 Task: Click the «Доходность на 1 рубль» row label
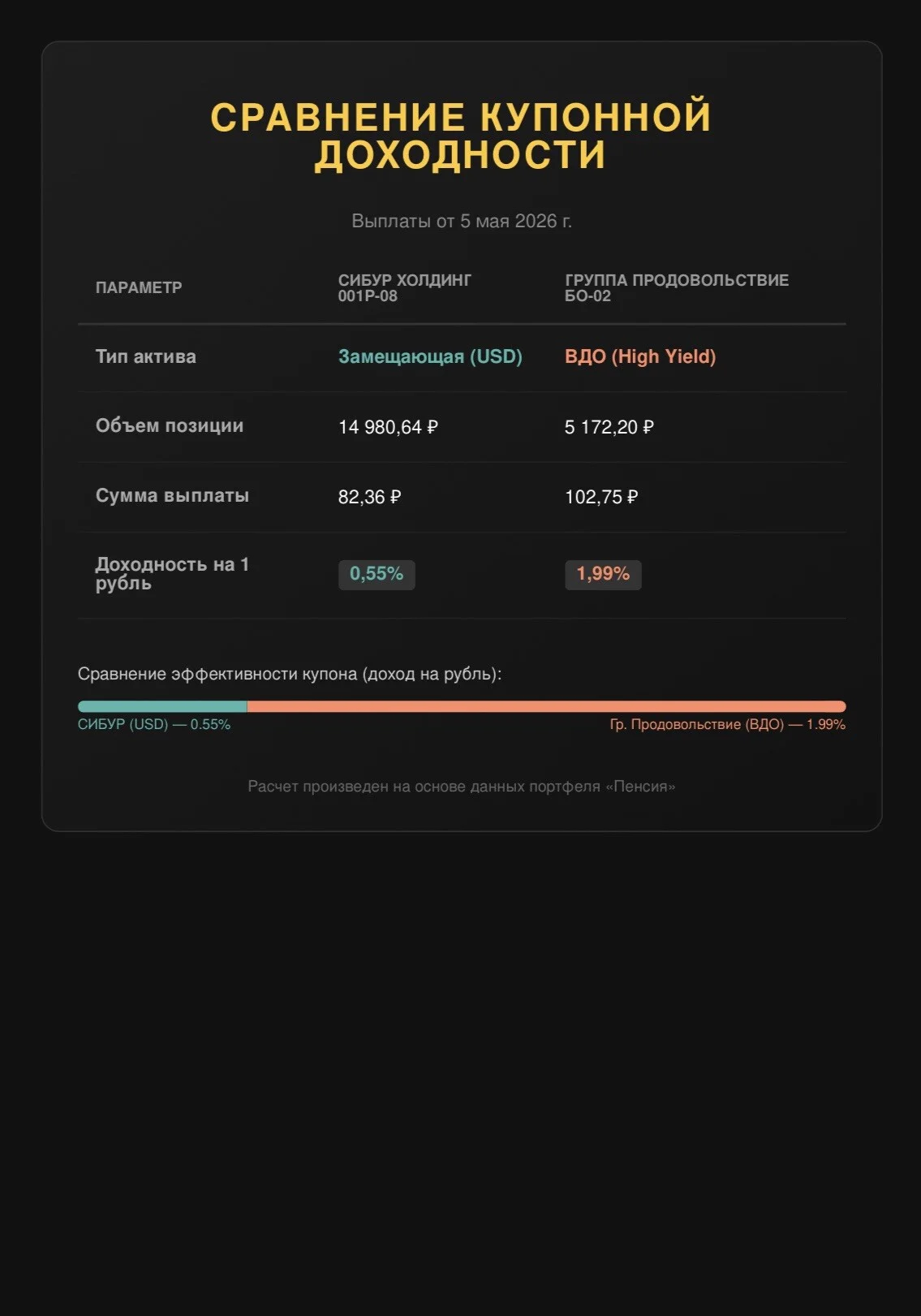click(172, 573)
